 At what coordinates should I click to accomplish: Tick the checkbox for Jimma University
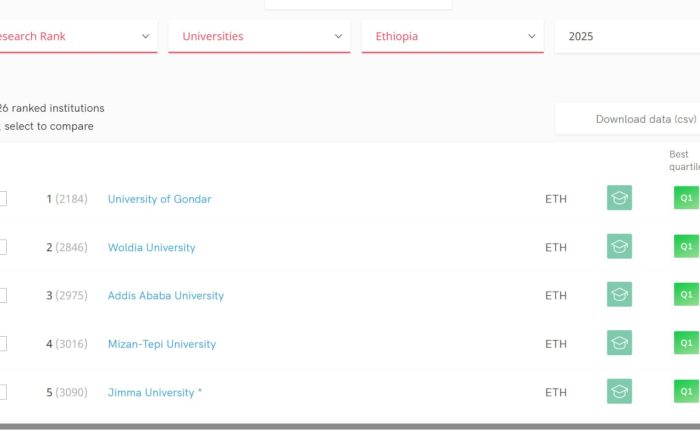[2, 392]
